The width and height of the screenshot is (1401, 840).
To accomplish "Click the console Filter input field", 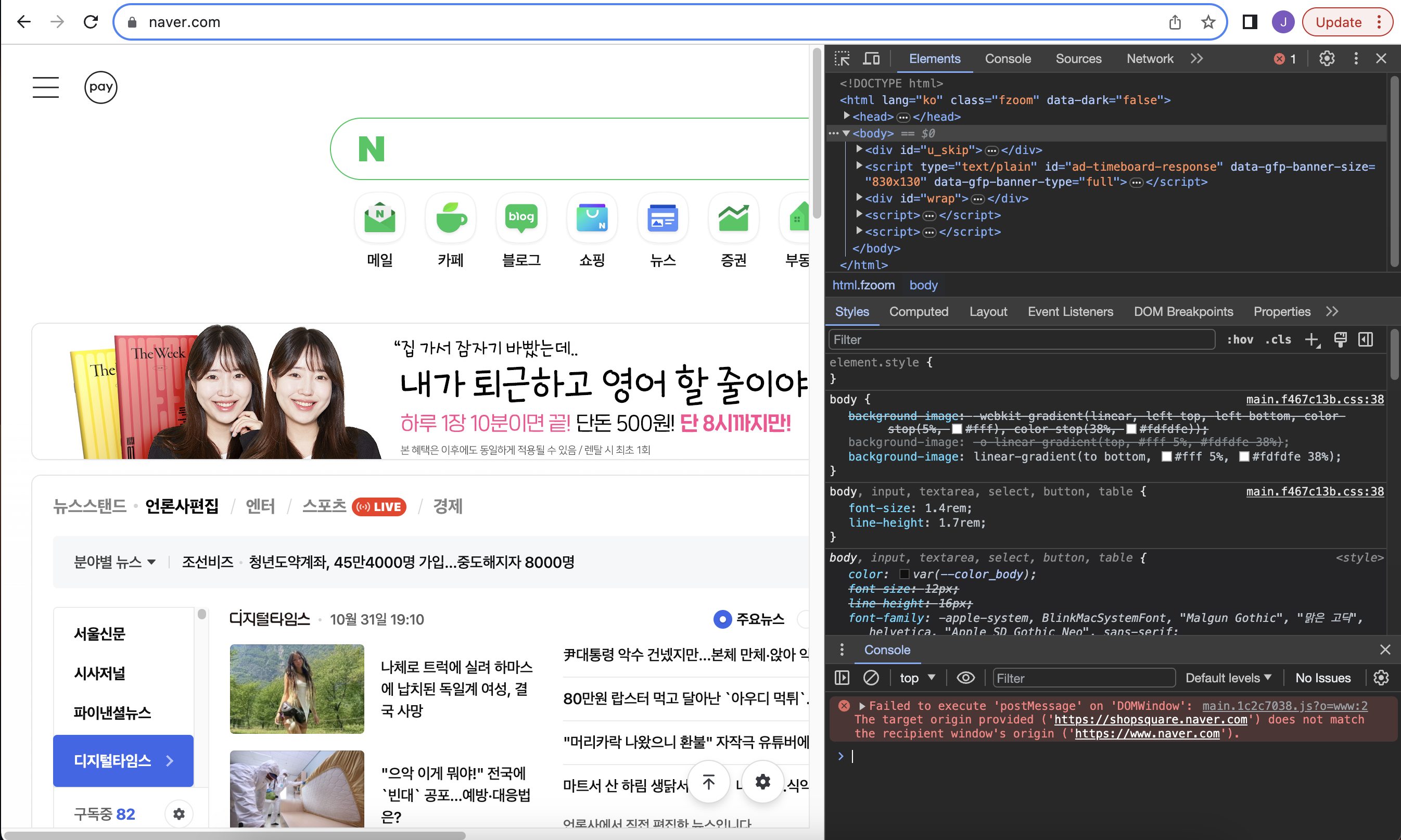I will [x=1084, y=678].
